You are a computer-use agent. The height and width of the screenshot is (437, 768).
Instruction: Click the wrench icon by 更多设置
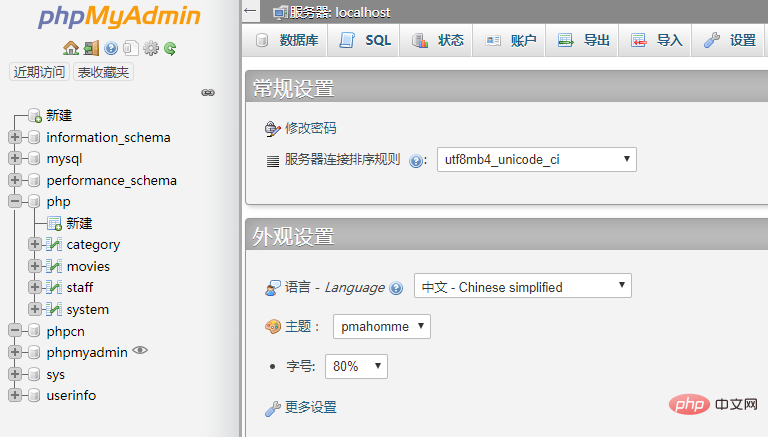tap(273, 408)
